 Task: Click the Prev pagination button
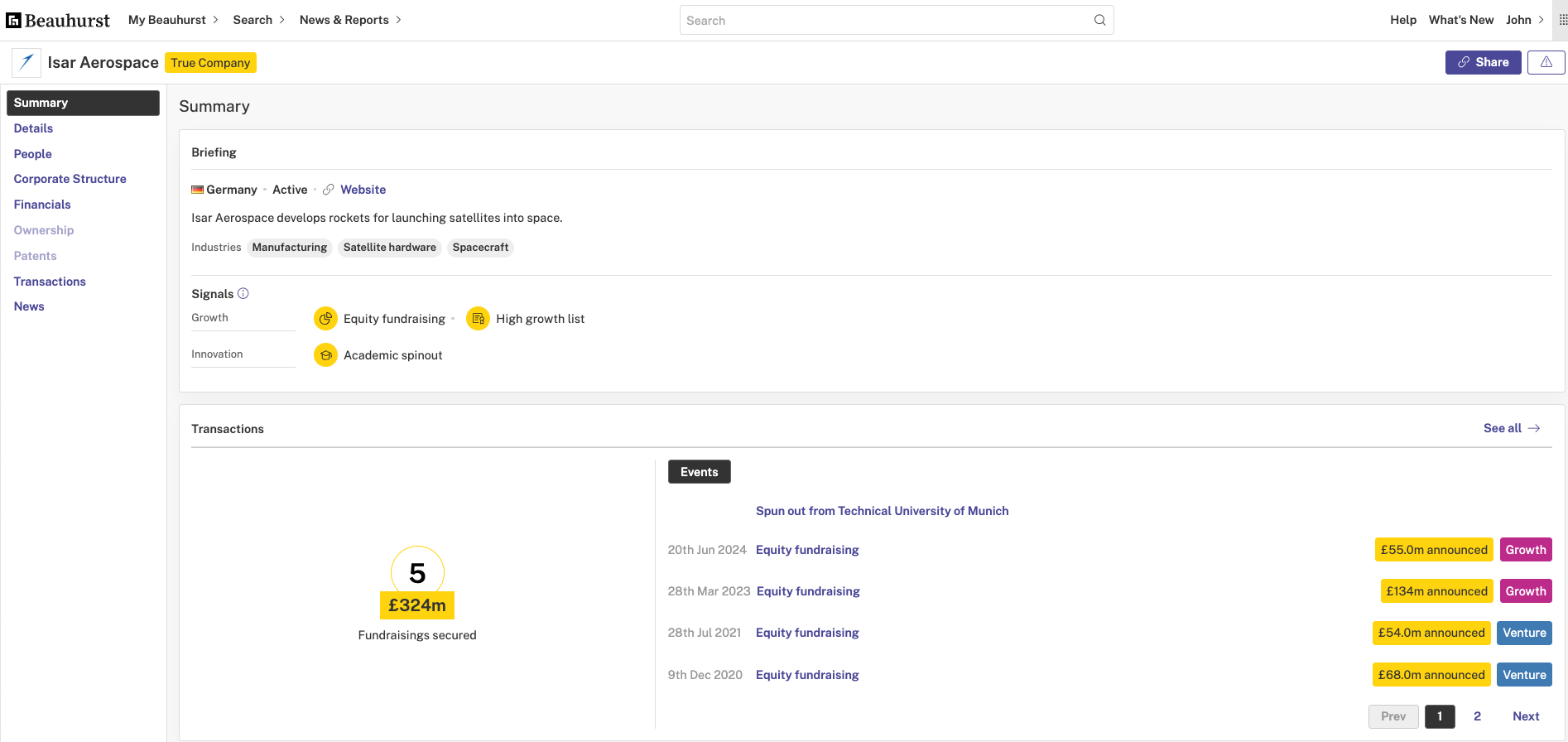pyautogui.click(x=1393, y=716)
